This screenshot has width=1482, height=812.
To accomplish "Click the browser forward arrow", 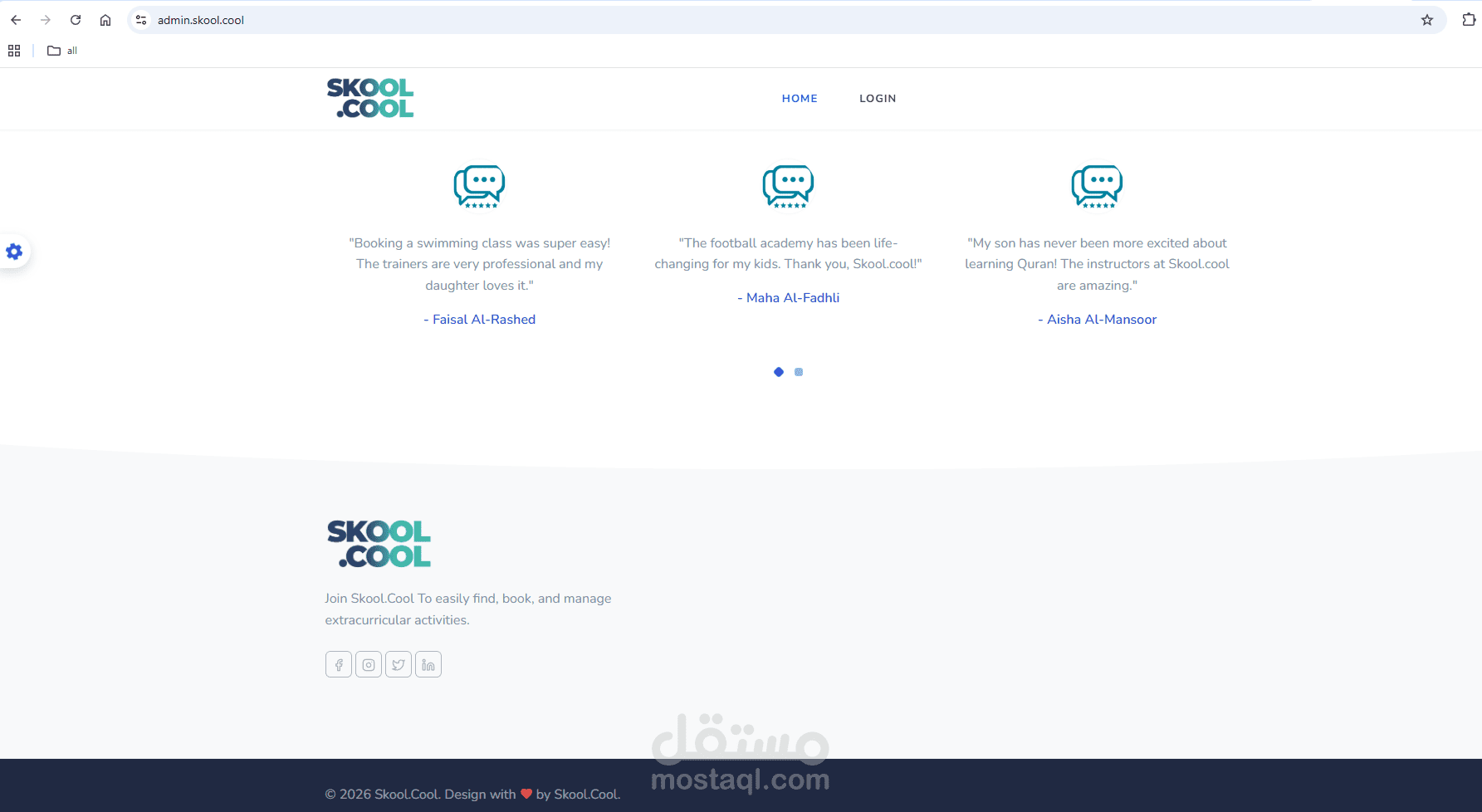I will (46, 20).
